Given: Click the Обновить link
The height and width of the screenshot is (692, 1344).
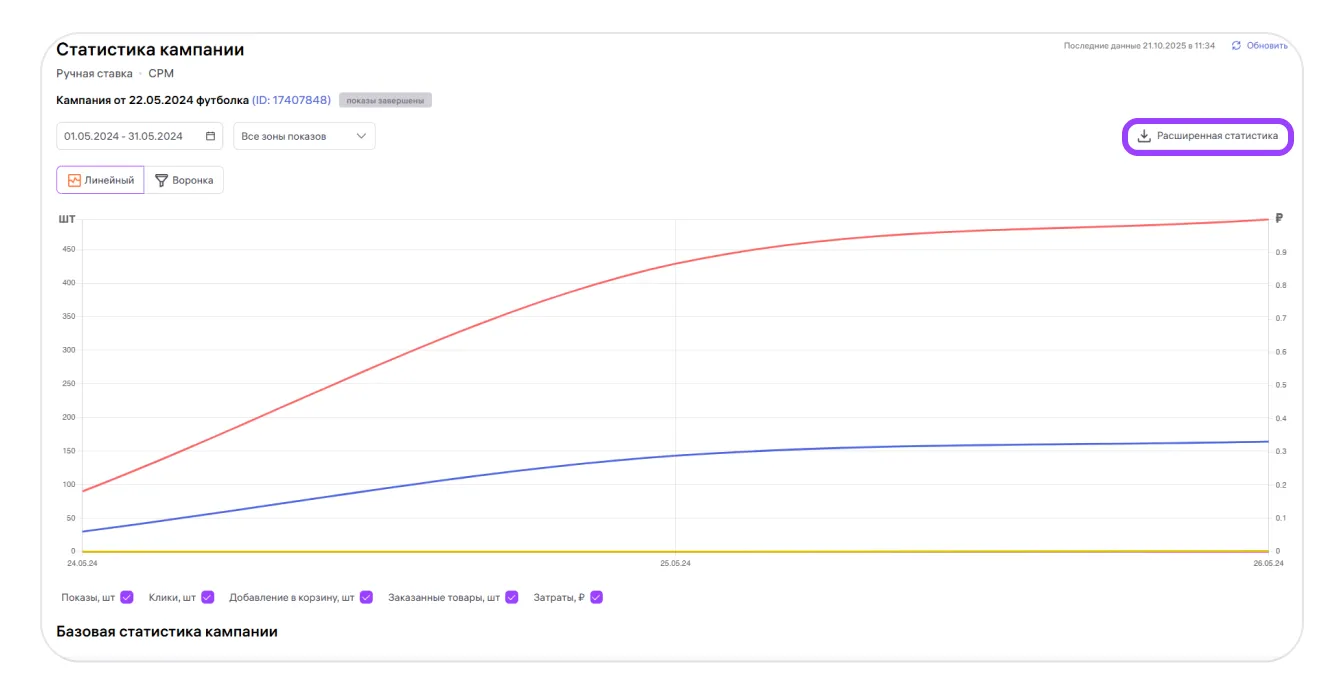Looking at the screenshot, I should (1266, 46).
